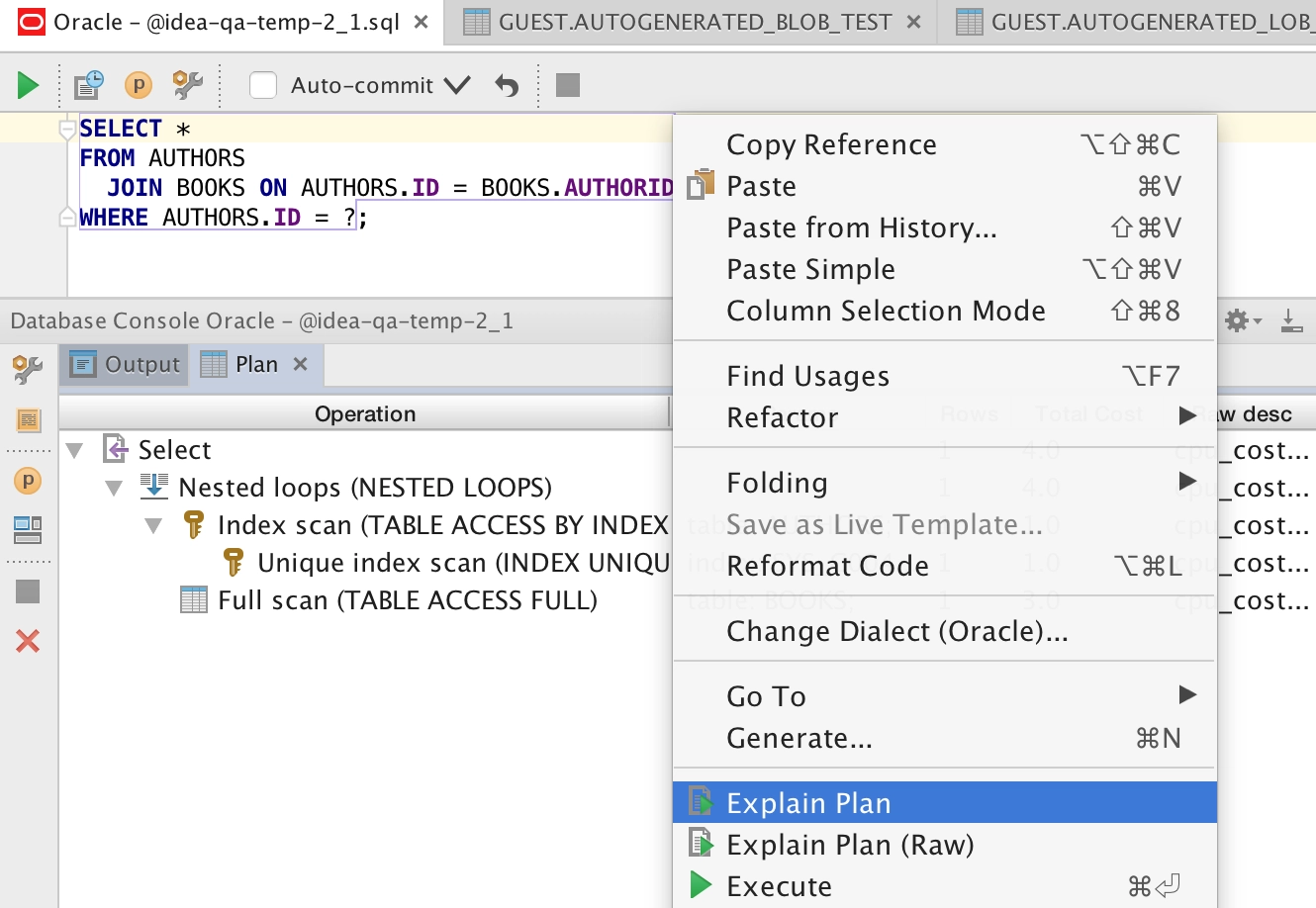Click the rollback arrow icon

coord(507,86)
